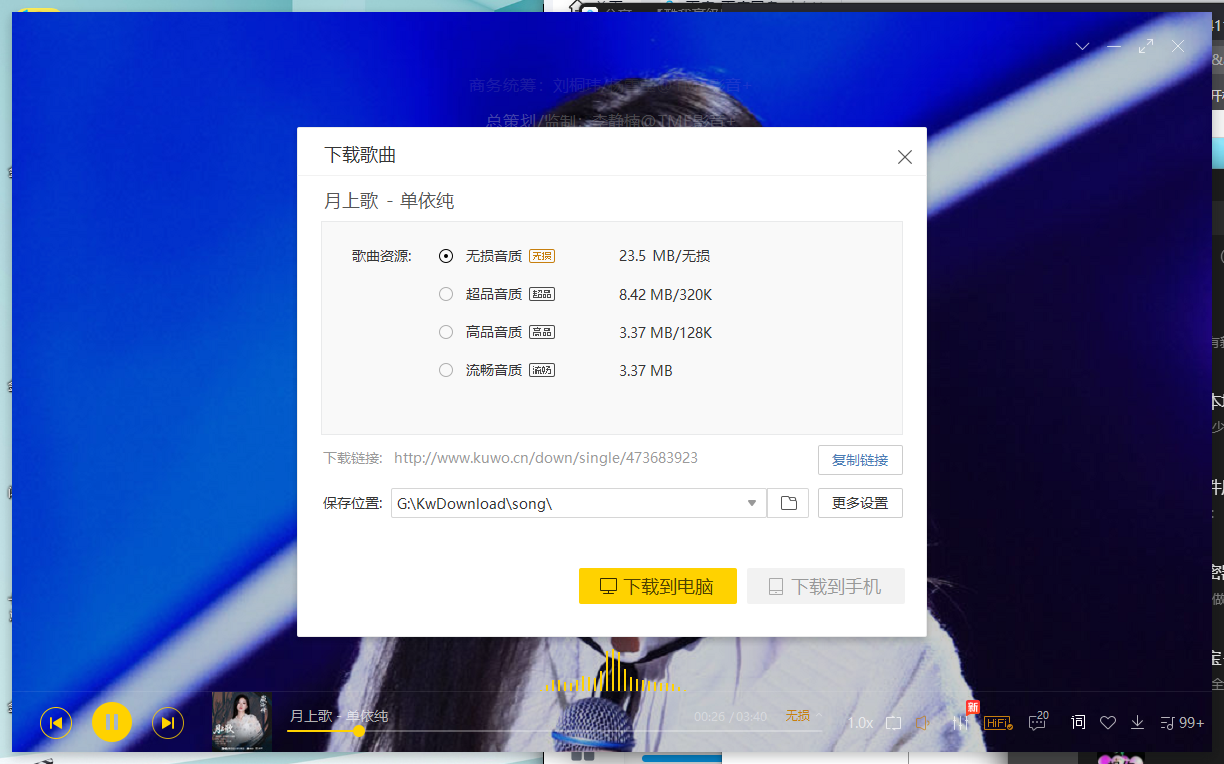Click the 8.42 MB/320K size text
Viewport: 1224px width, 764px height.
point(666,294)
